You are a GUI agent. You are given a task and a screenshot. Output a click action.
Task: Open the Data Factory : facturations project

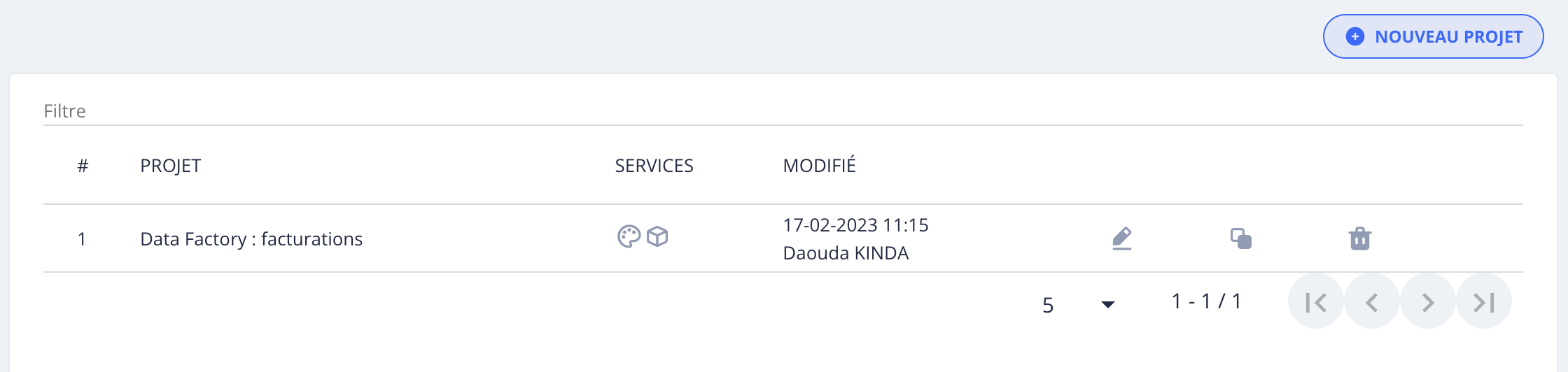coord(251,239)
